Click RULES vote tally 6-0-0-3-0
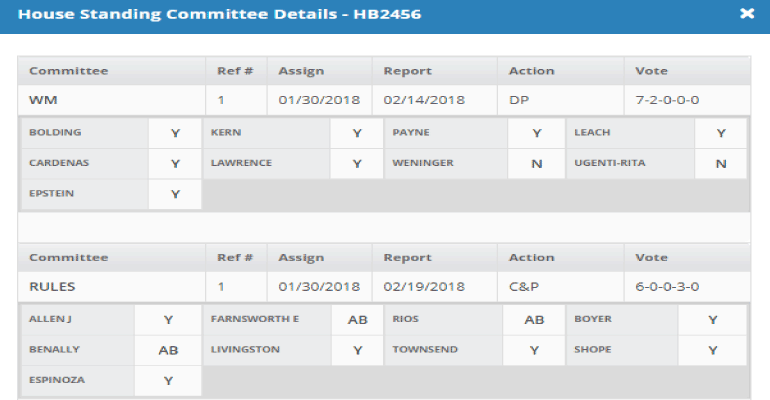Image resolution: width=770 pixels, height=400 pixels. click(667, 287)
